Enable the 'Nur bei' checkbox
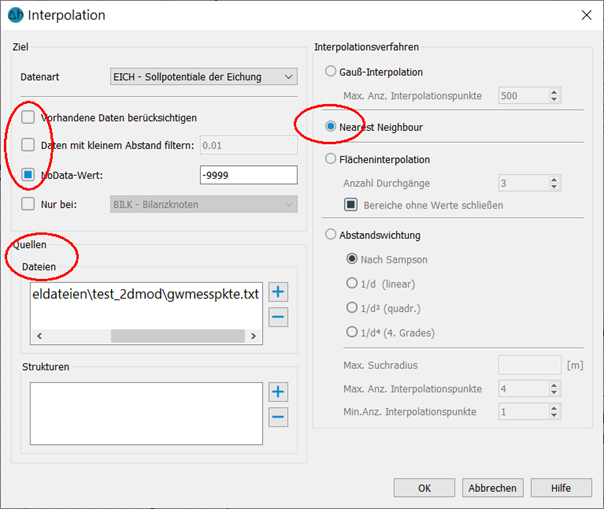 coord(28,204)
